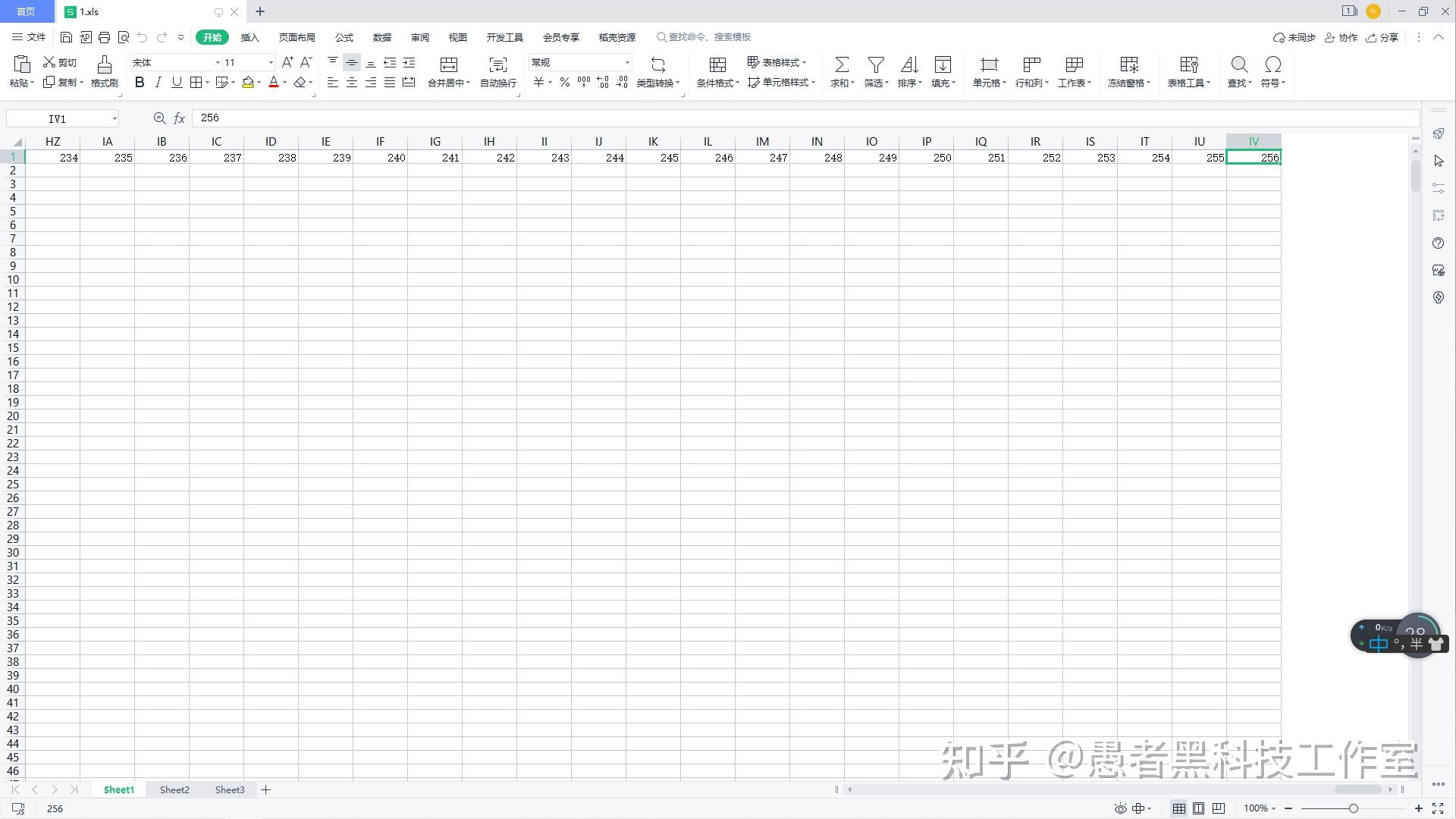Click the Sort icon

[x=908, y=64]
